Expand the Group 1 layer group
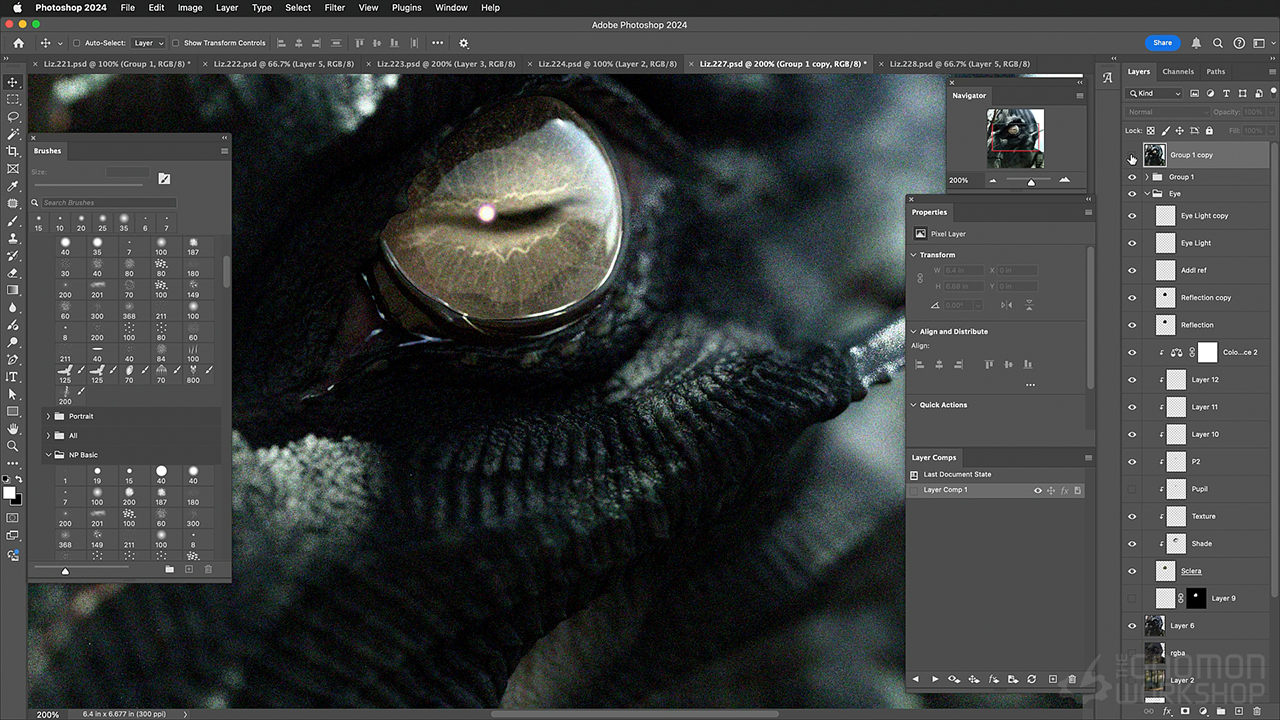 (x=1146, y=177)
